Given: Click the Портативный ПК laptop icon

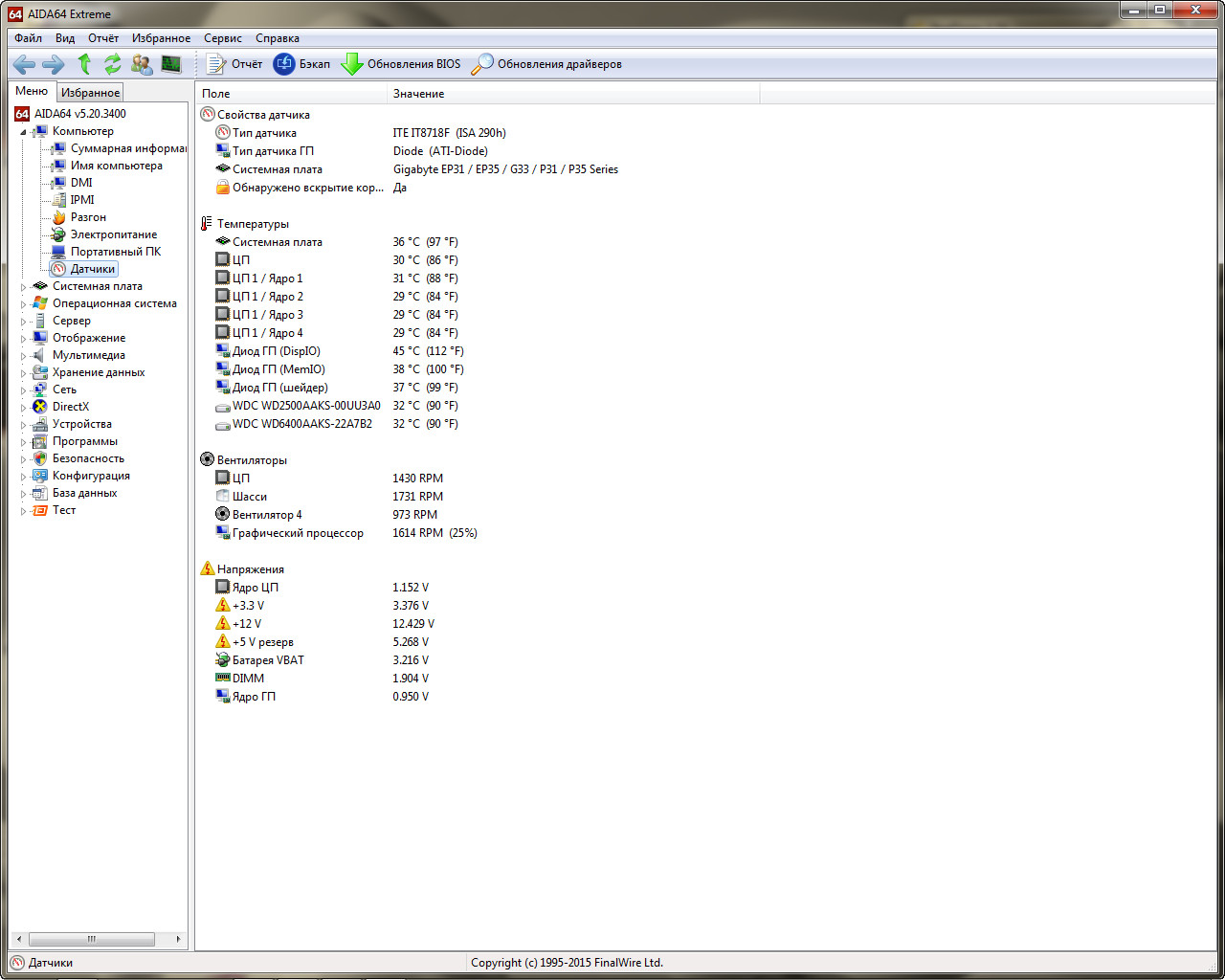Looking at the screenshot, I should point(58,252).
